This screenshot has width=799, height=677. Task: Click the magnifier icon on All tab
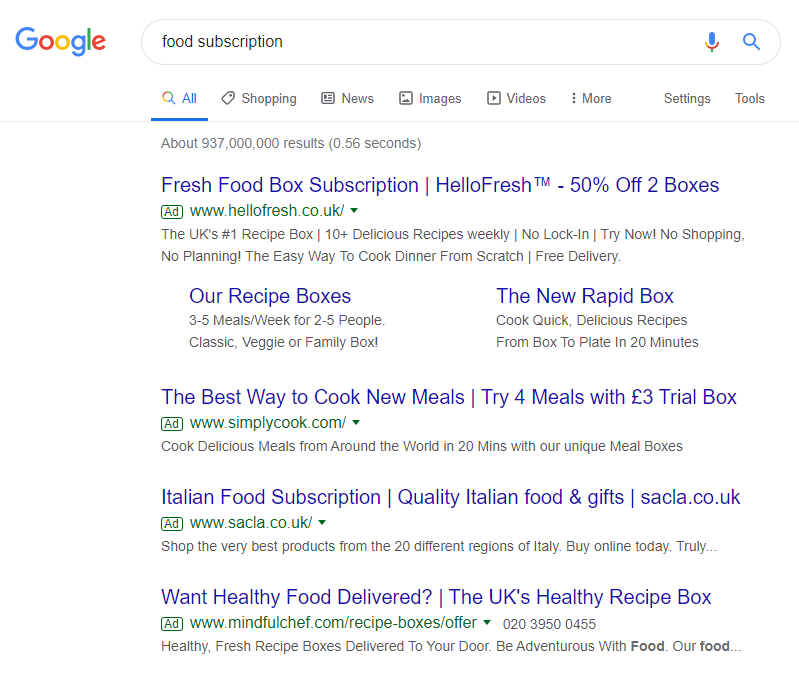(x=168, y=98)
